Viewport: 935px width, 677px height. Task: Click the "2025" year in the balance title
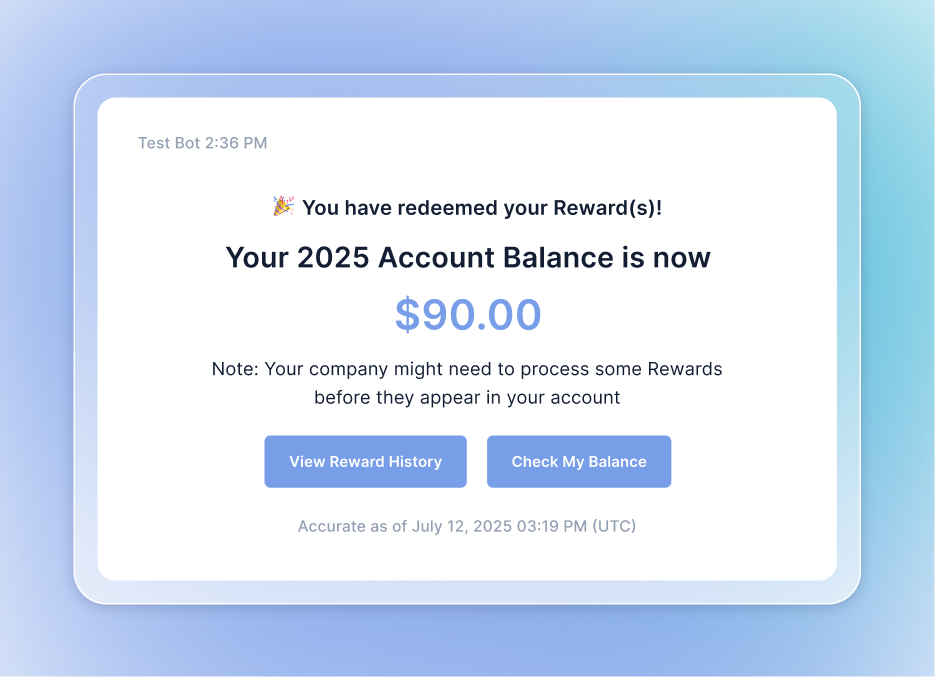pyautogui.click(x=333, y=258)
